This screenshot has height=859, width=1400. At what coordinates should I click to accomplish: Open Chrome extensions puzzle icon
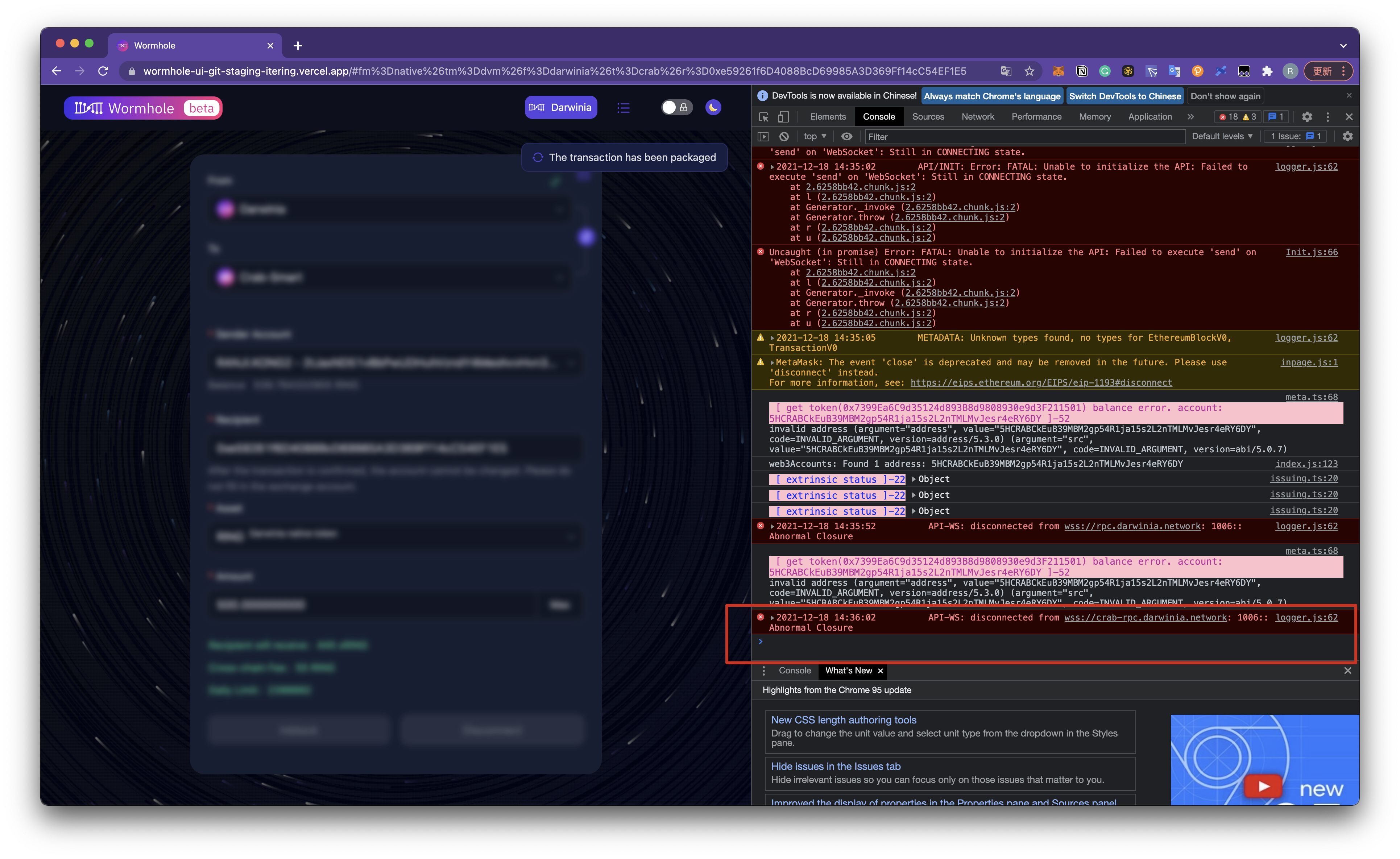pos(1267,71)
